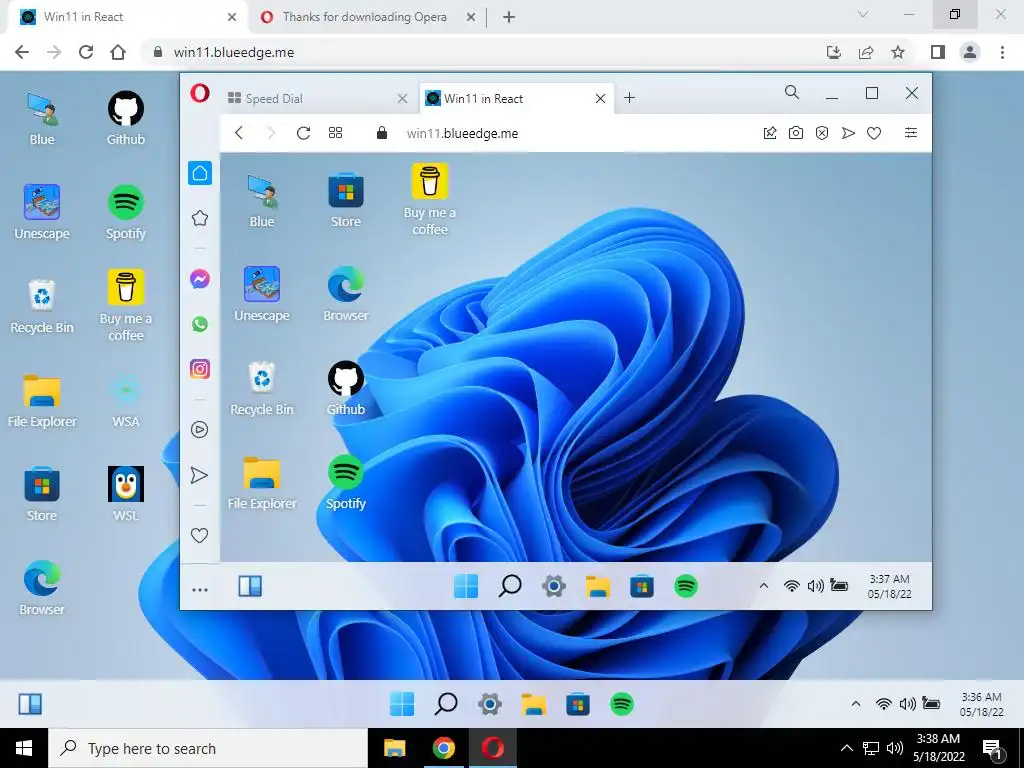Open the Store icon on the outer Chrome desktop

(x=42, y=493)
